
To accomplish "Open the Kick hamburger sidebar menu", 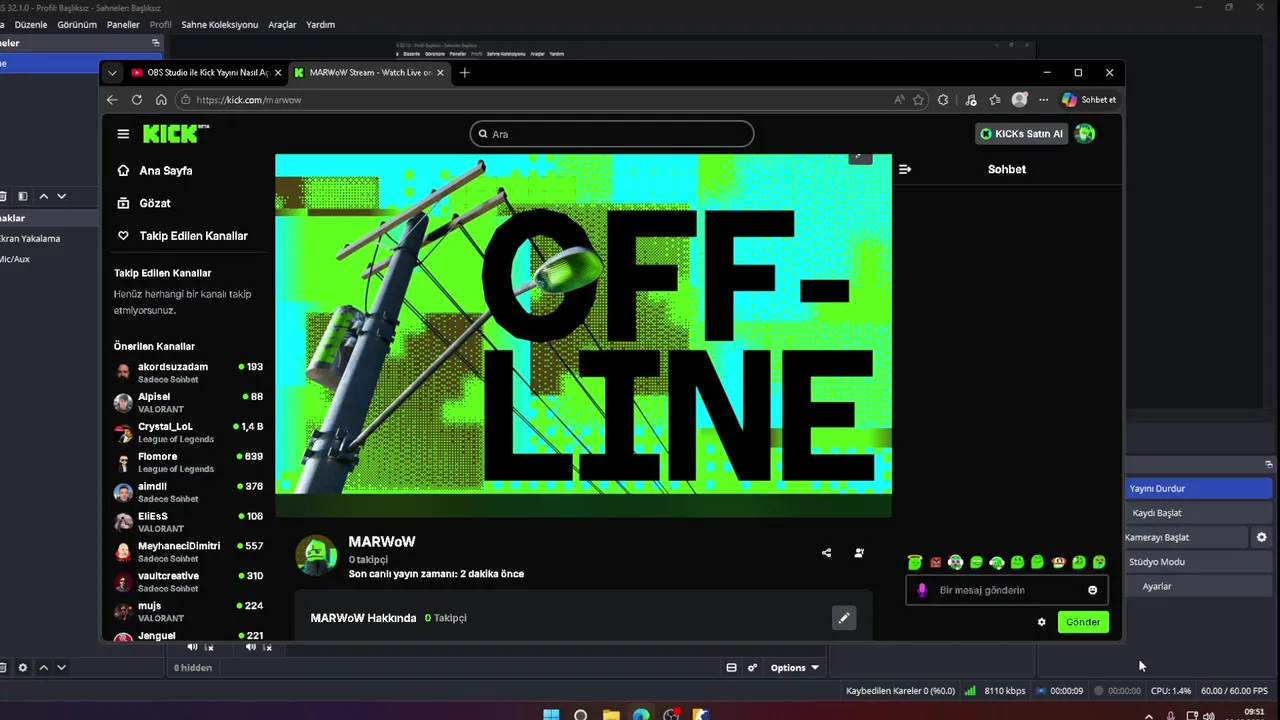I will click(x=123, y=134).
